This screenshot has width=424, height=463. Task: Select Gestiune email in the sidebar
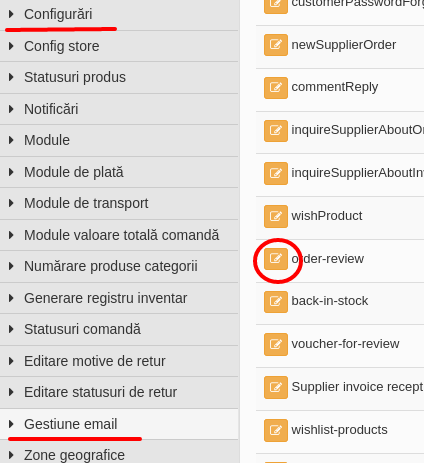[x=70, y=424]
